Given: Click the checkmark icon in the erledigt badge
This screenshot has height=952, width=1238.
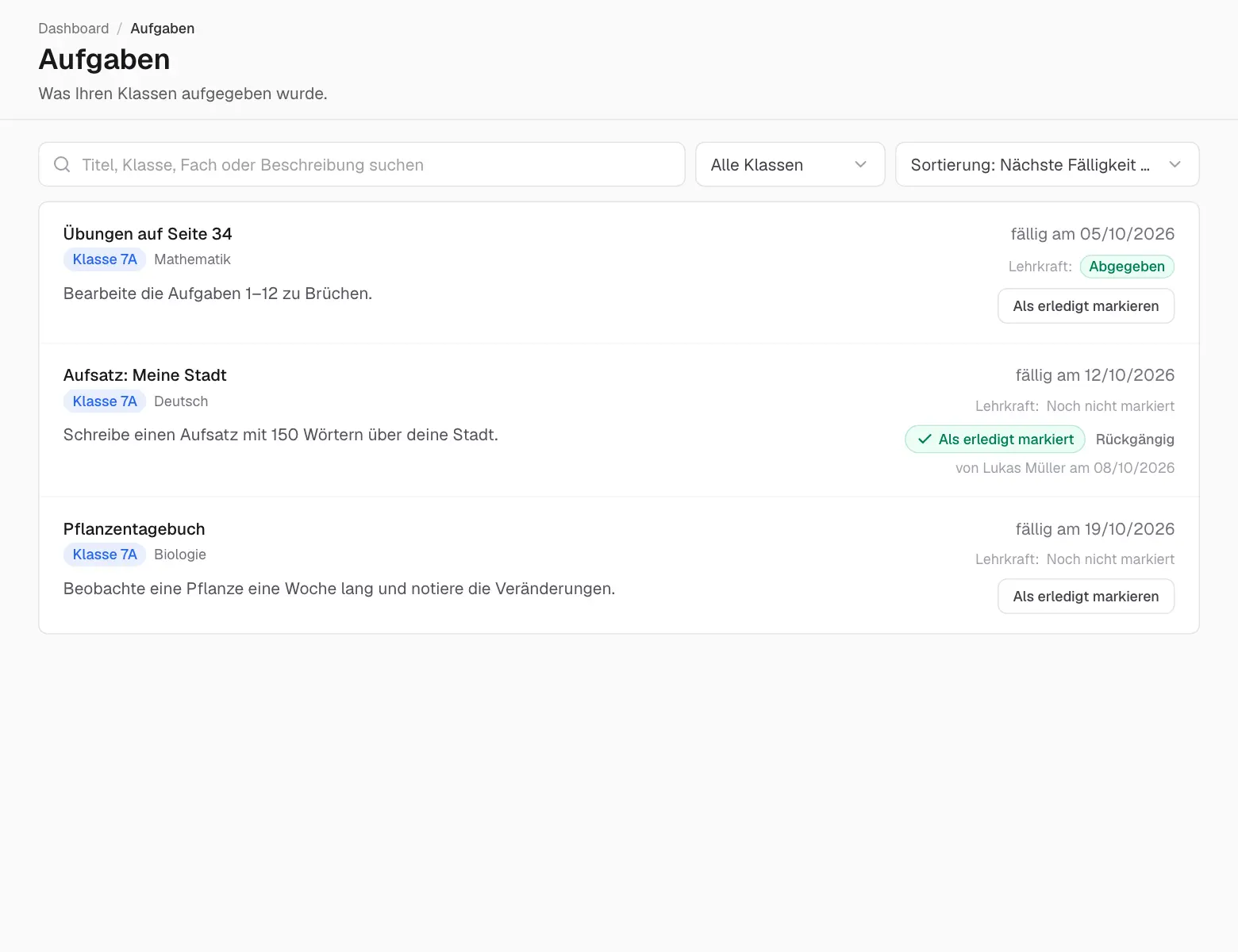Looking at the screenshot, I should coord(925,440).
